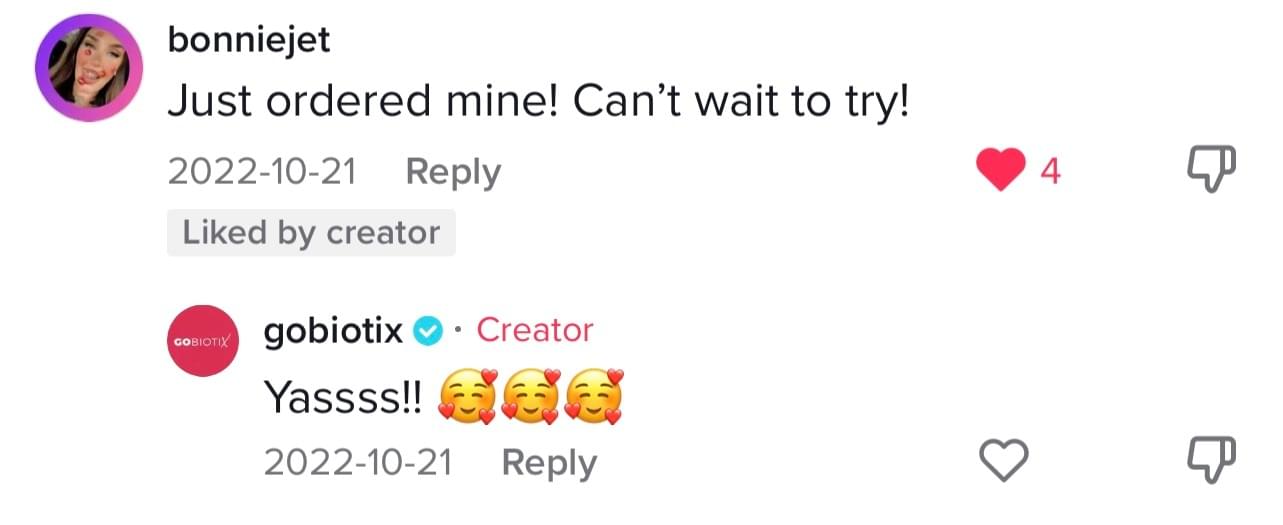This screenshot has height=525, width=1283.
Task: Click the date on bonniejet's comment
Action: coord(262,173)
